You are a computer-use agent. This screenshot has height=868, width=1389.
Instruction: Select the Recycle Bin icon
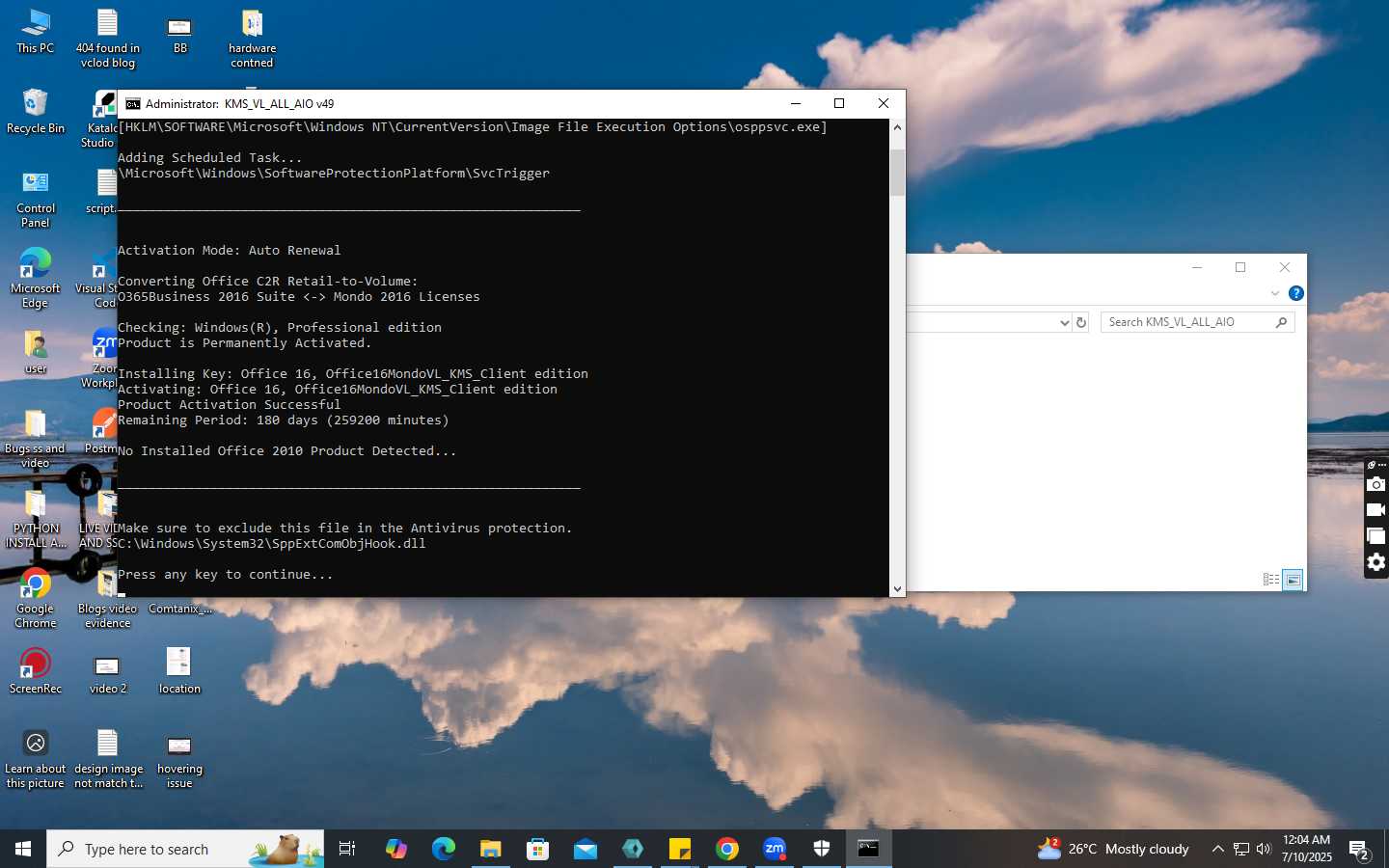click(x=36, y=112)
